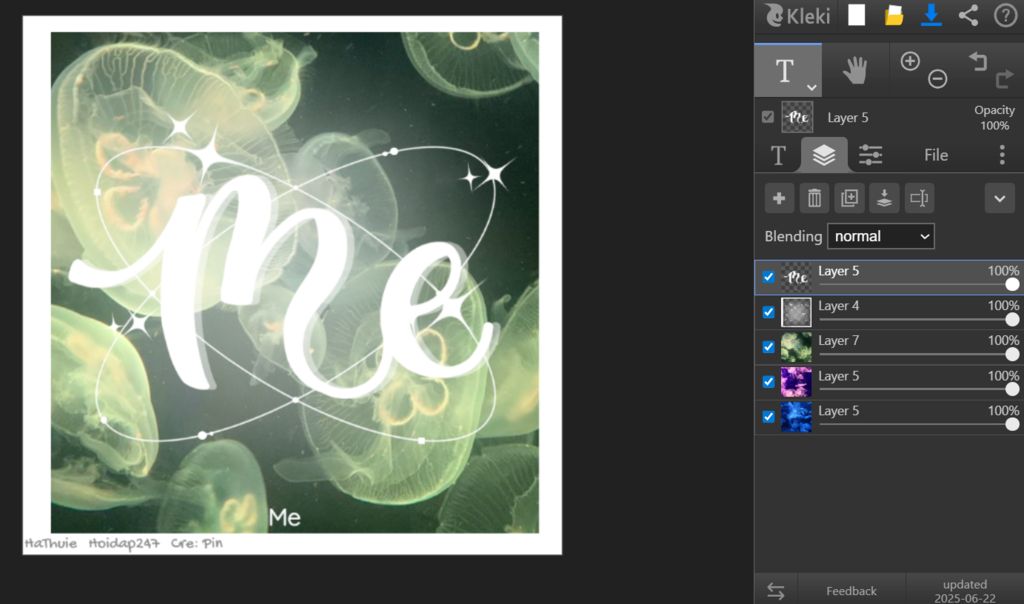This screenshot has width=1024, height=604.
Task: Open an image file via folder icon
Action: [x=893, y=14]
